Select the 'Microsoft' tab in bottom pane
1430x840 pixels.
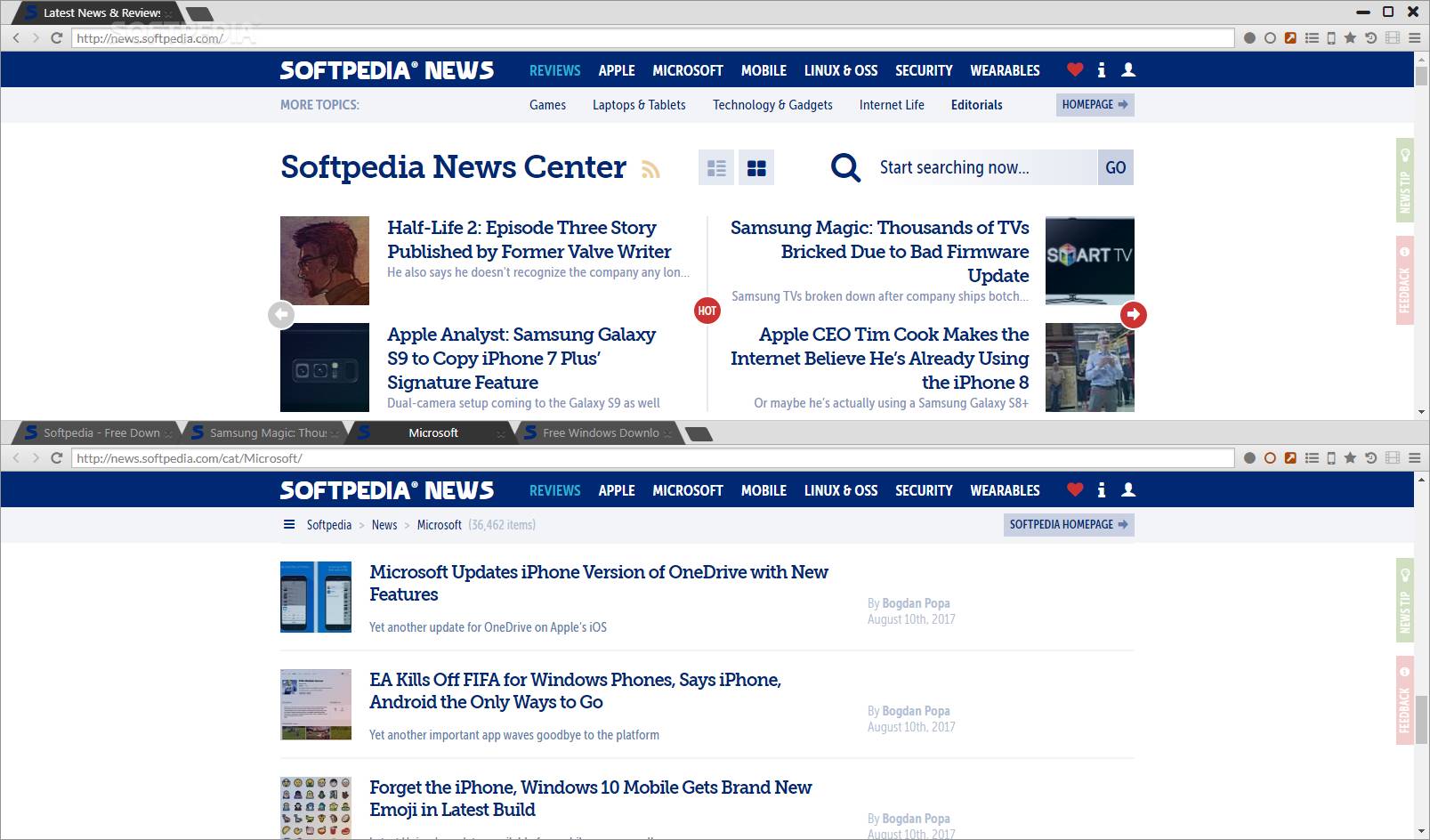pos(432,433)
